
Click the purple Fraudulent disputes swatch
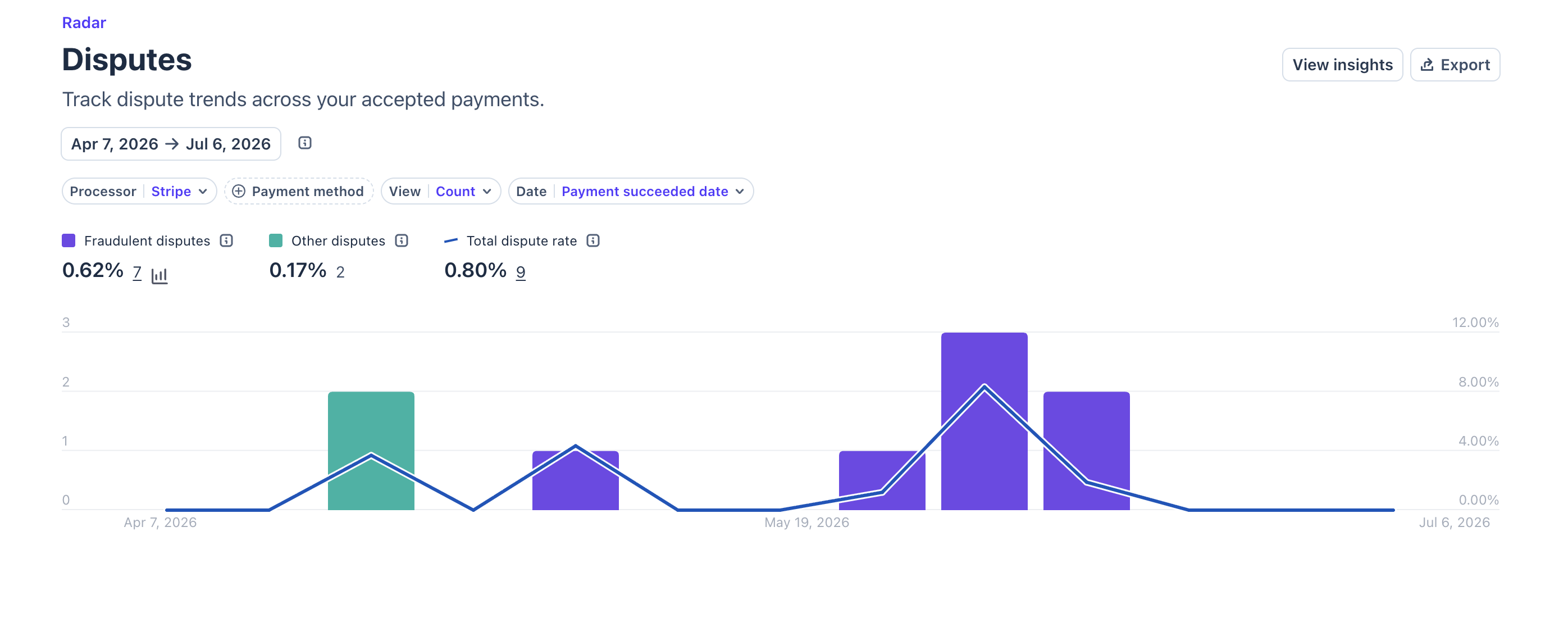pyautogui.click(x=69, y=240)
